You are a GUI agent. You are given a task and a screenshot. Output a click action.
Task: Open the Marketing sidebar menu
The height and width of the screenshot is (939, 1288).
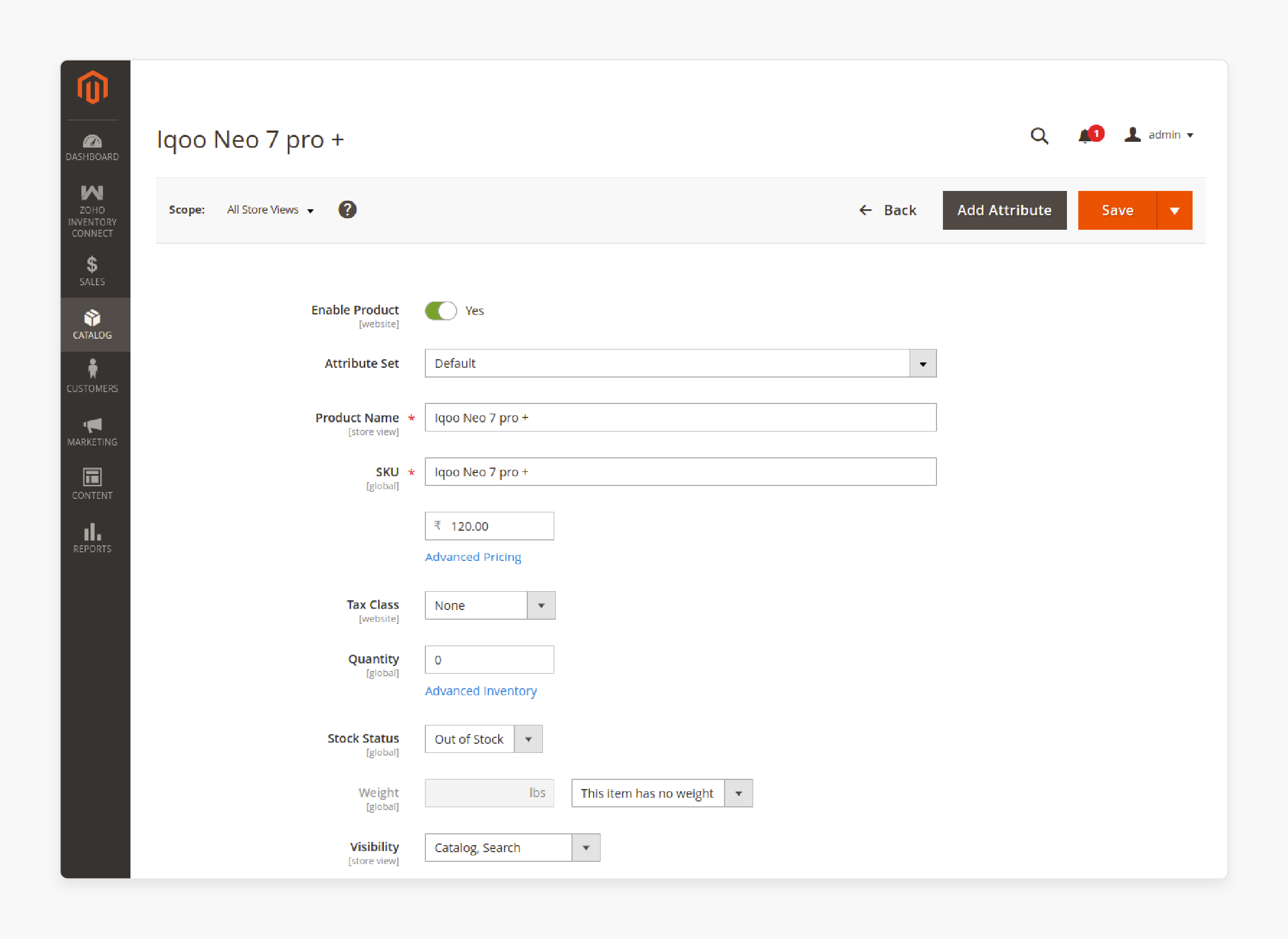point(93,431)
